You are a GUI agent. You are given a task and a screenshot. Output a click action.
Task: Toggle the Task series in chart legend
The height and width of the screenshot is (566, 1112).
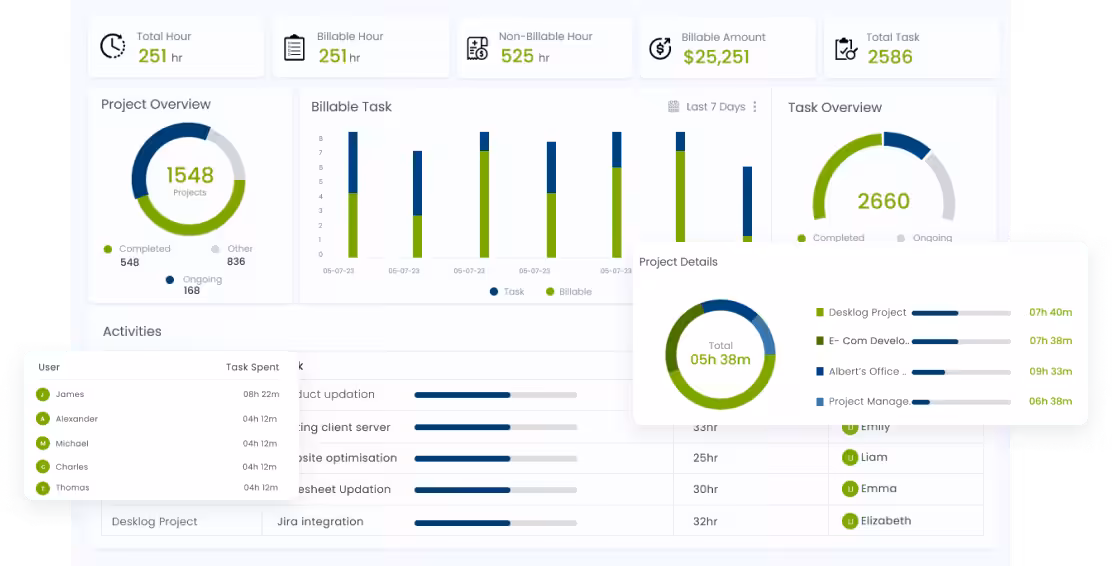(x=507, y=292)
